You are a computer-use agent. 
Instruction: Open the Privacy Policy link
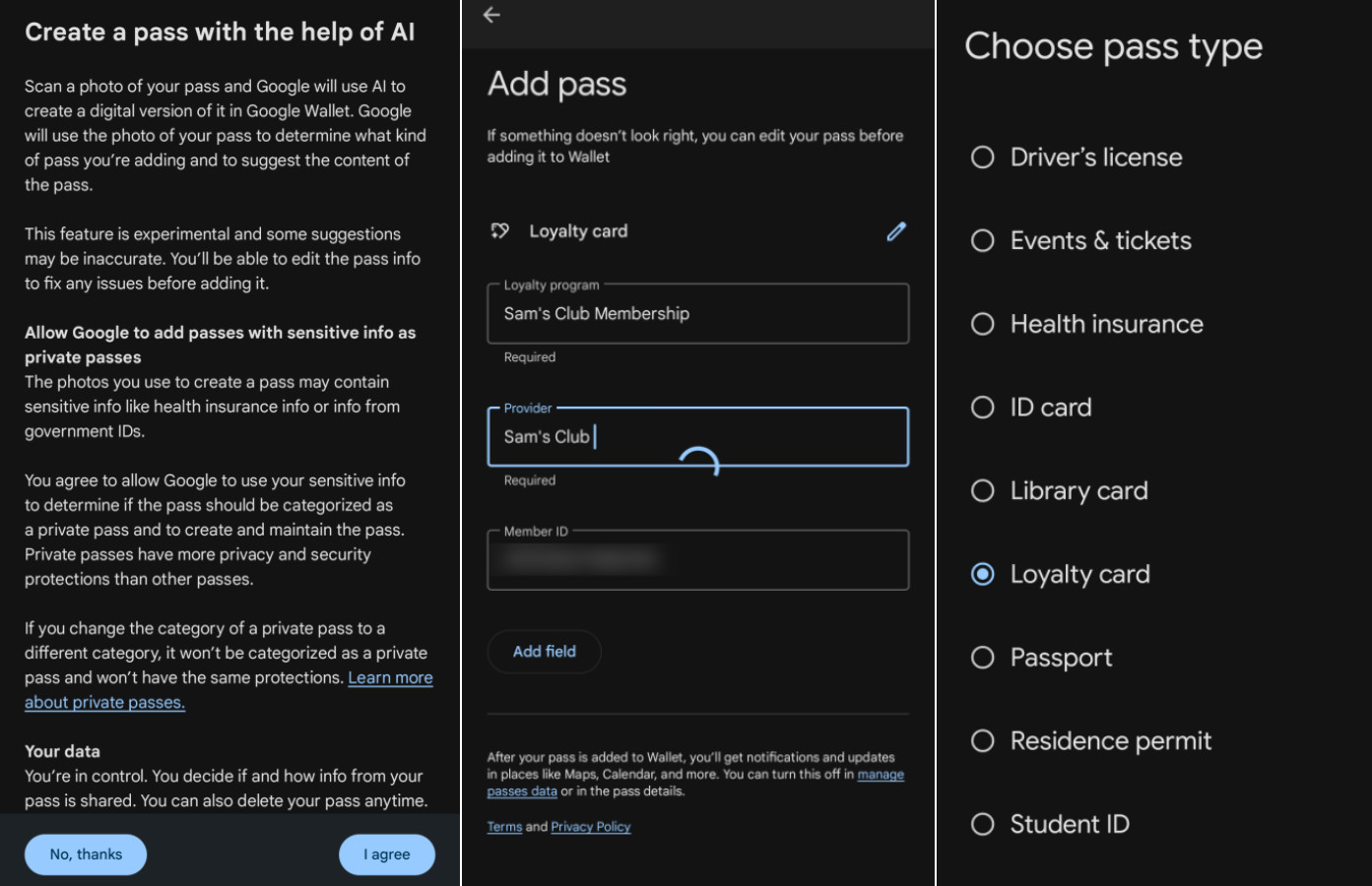(591, 827)
